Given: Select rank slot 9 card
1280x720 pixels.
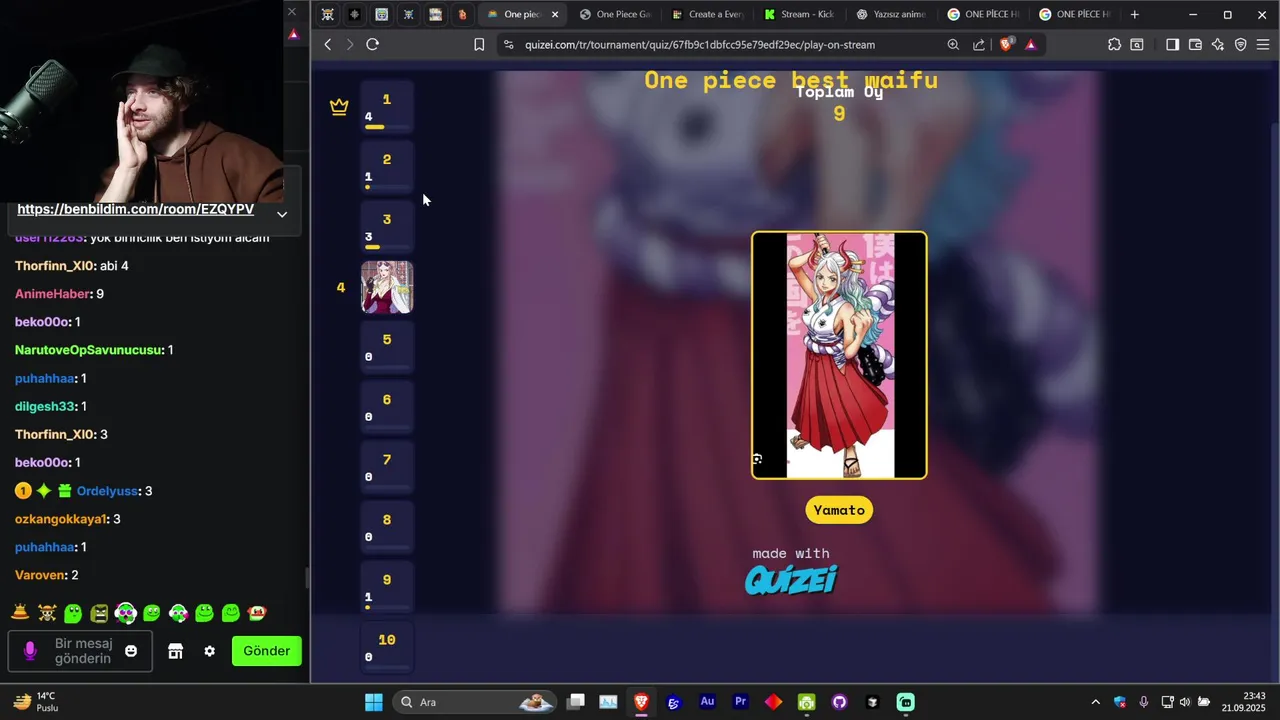Looking at the screenshot, I should click(387, 587).
